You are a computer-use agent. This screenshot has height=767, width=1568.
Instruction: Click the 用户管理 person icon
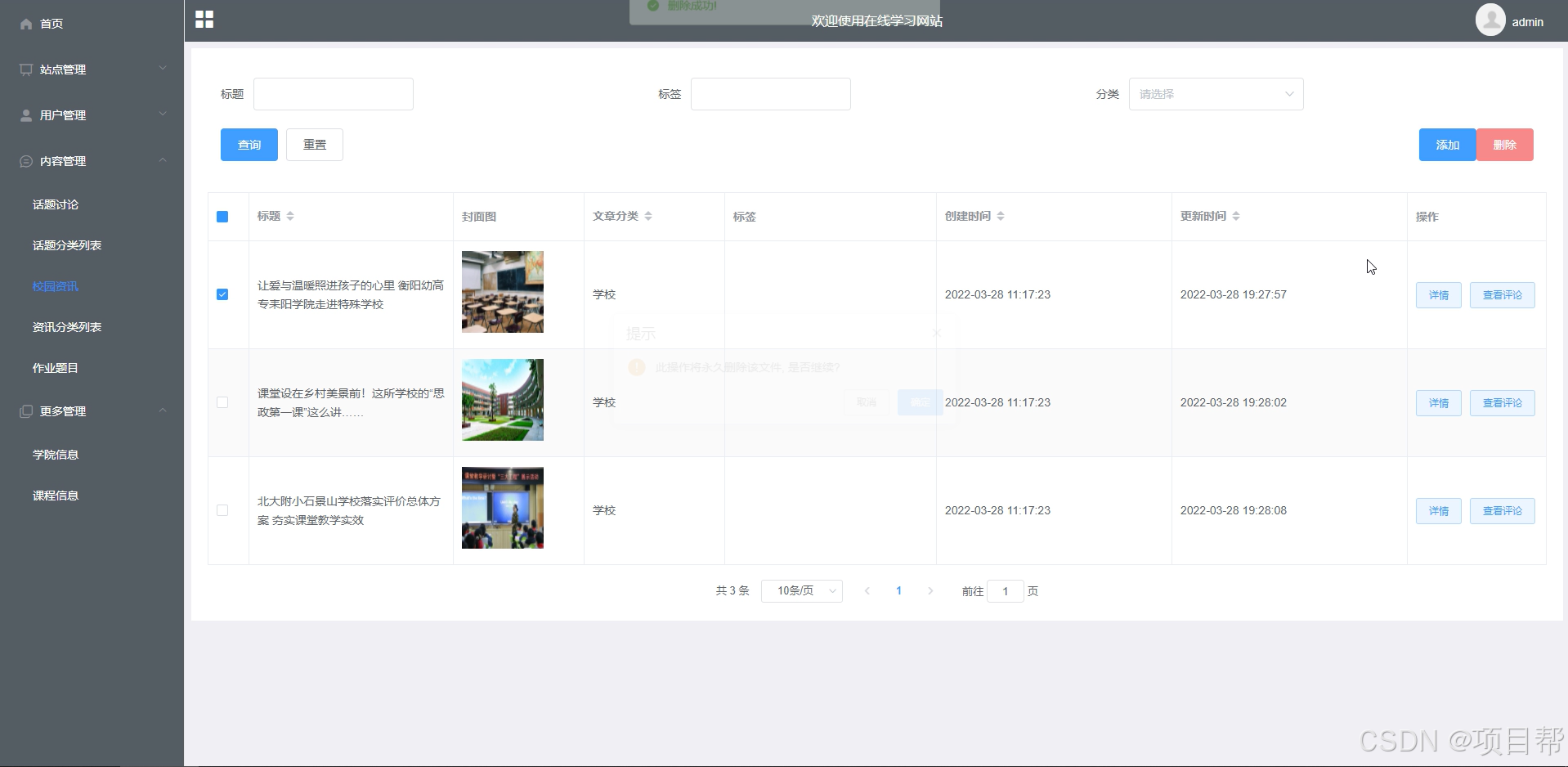(x=26, y=115)
